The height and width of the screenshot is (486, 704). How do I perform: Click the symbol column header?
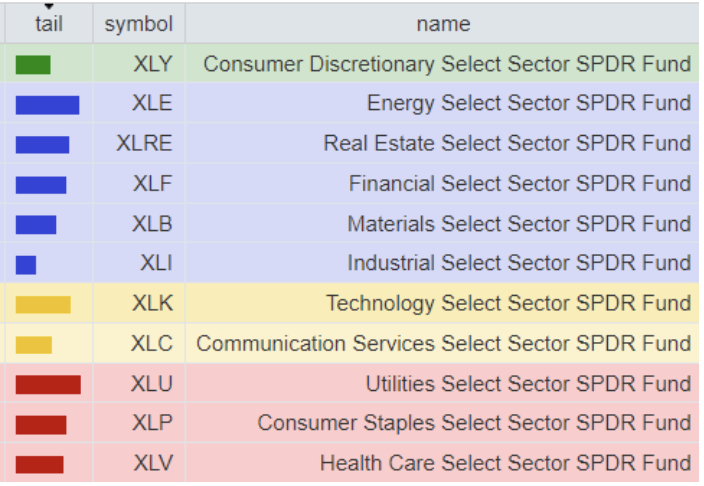click(138, 23)
